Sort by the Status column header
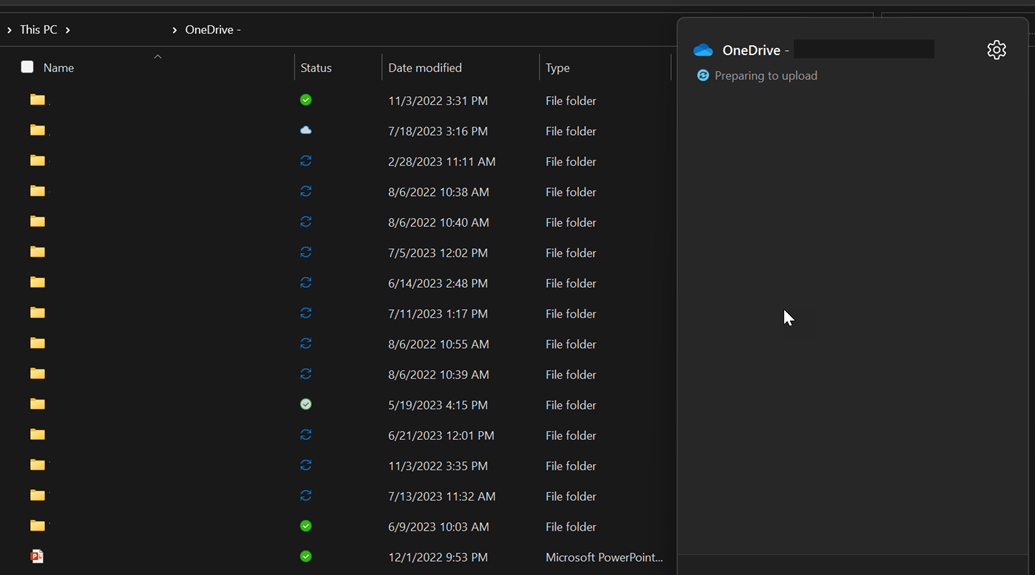This screenshot has height=575, width=1035. coord(316,68)
